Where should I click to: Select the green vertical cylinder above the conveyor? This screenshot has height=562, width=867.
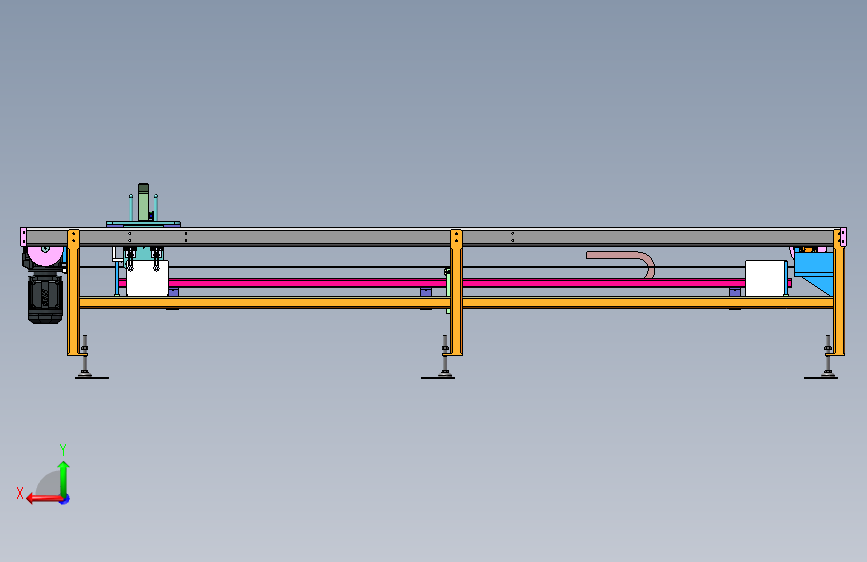pyautogui.click(x=143, y=202)
